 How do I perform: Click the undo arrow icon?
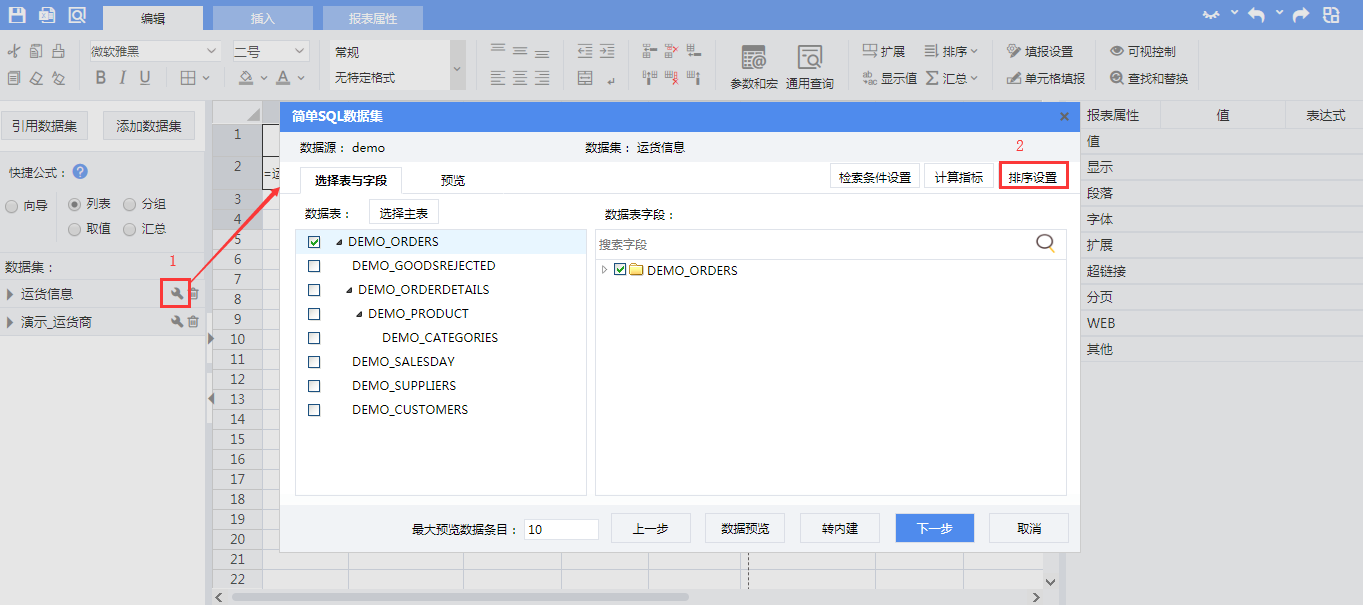1257,15
